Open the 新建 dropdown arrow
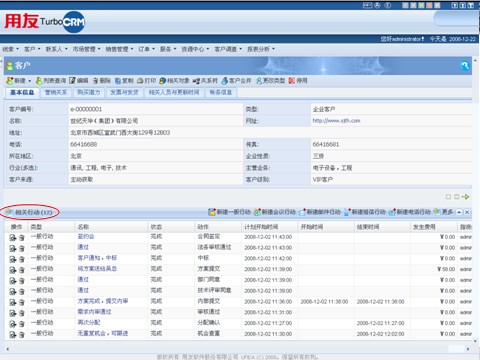The width and height of the screenshot is (480, 360). pos(30,81)
